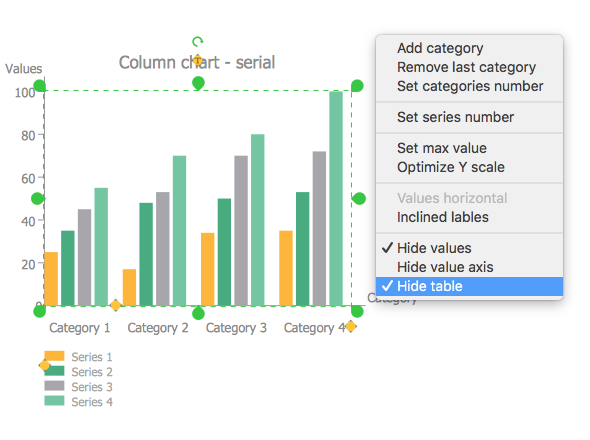Click the yellow diamond handle next to Category 4
The height and width of the screenshot is (440, 590).
point(351,326)
